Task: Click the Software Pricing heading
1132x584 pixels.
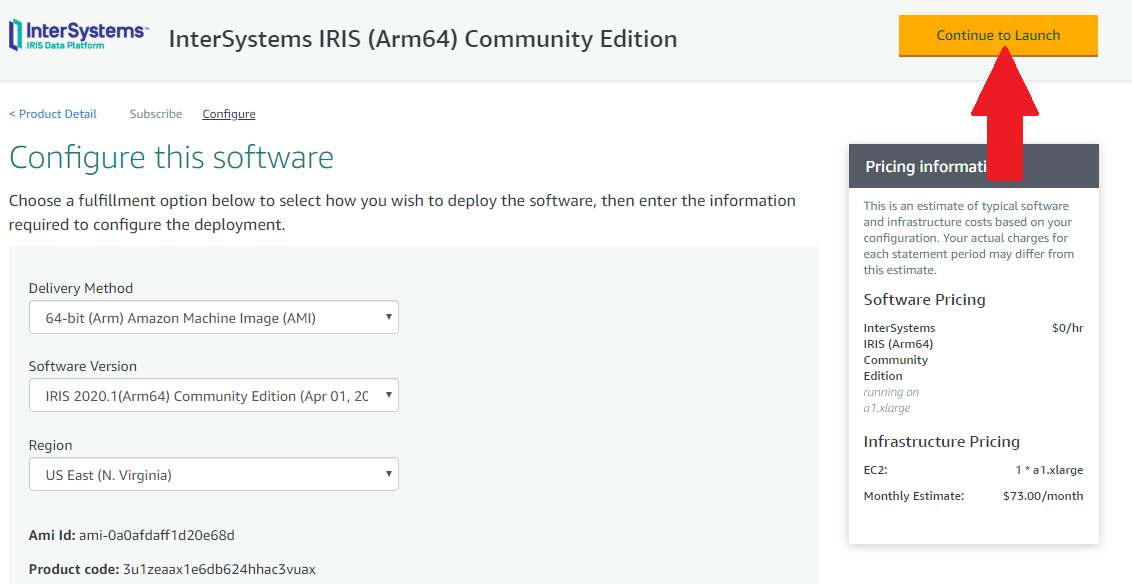Action: 924,300
